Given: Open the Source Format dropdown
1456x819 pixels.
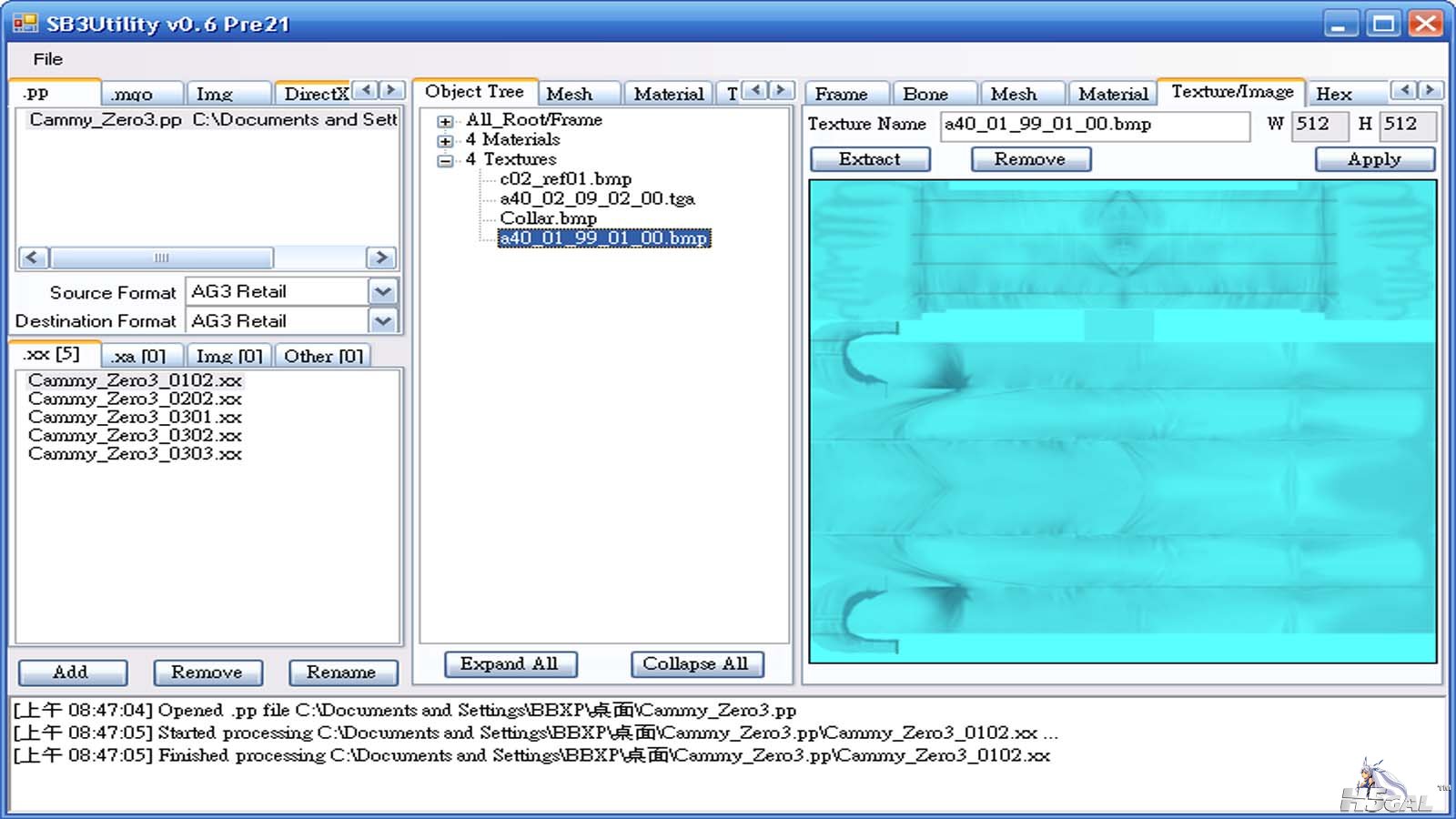Looking at the screenshot, I should 383,292.
